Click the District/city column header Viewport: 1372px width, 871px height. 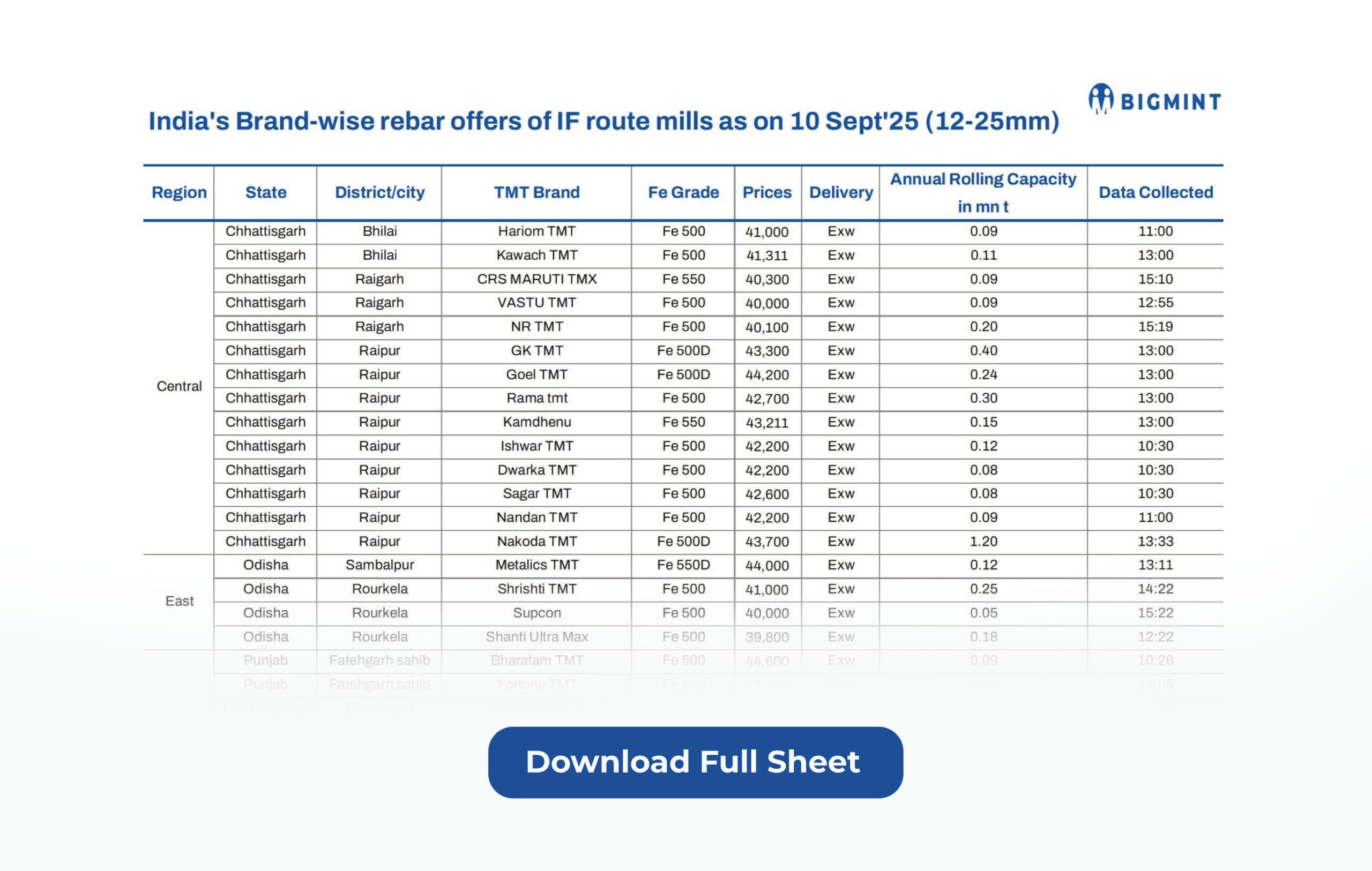point(379,192)
